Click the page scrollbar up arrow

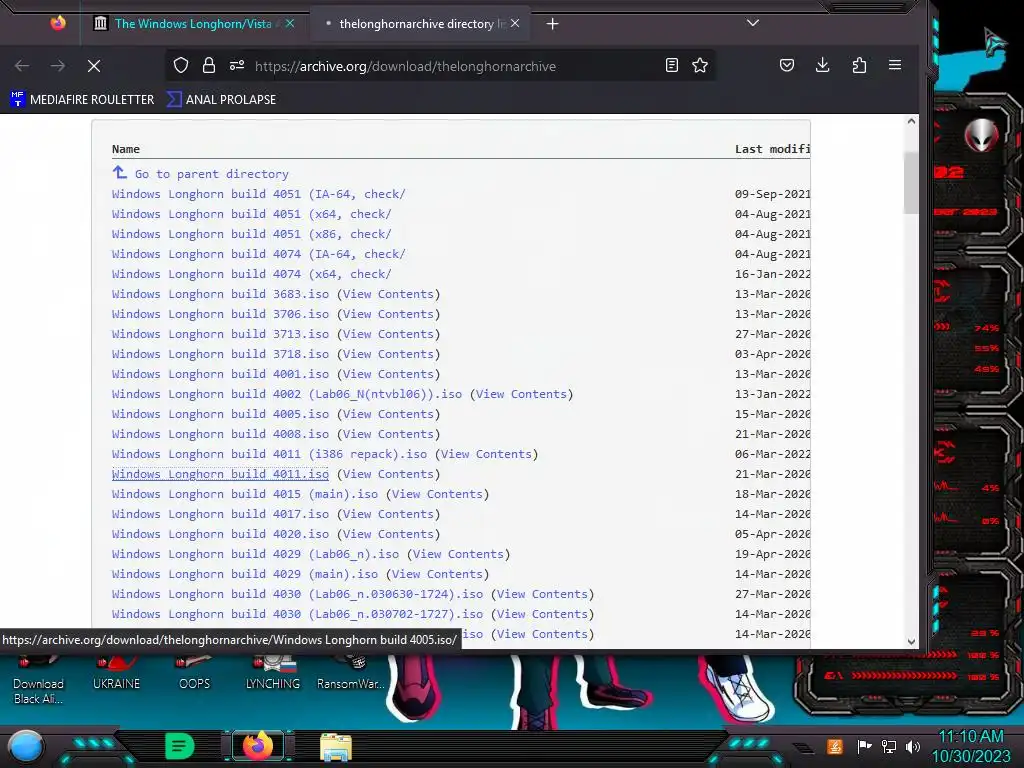[x=912, y=121]
